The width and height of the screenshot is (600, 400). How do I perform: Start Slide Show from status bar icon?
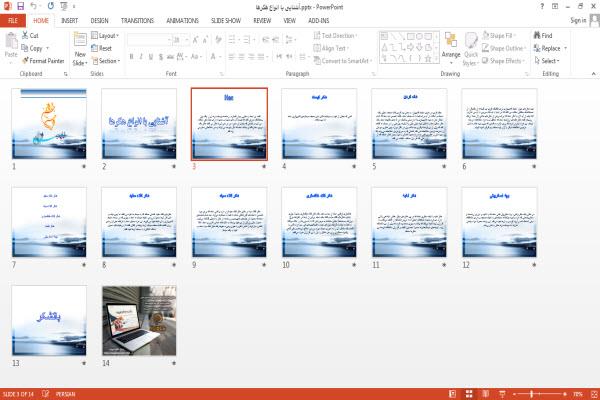502,394
